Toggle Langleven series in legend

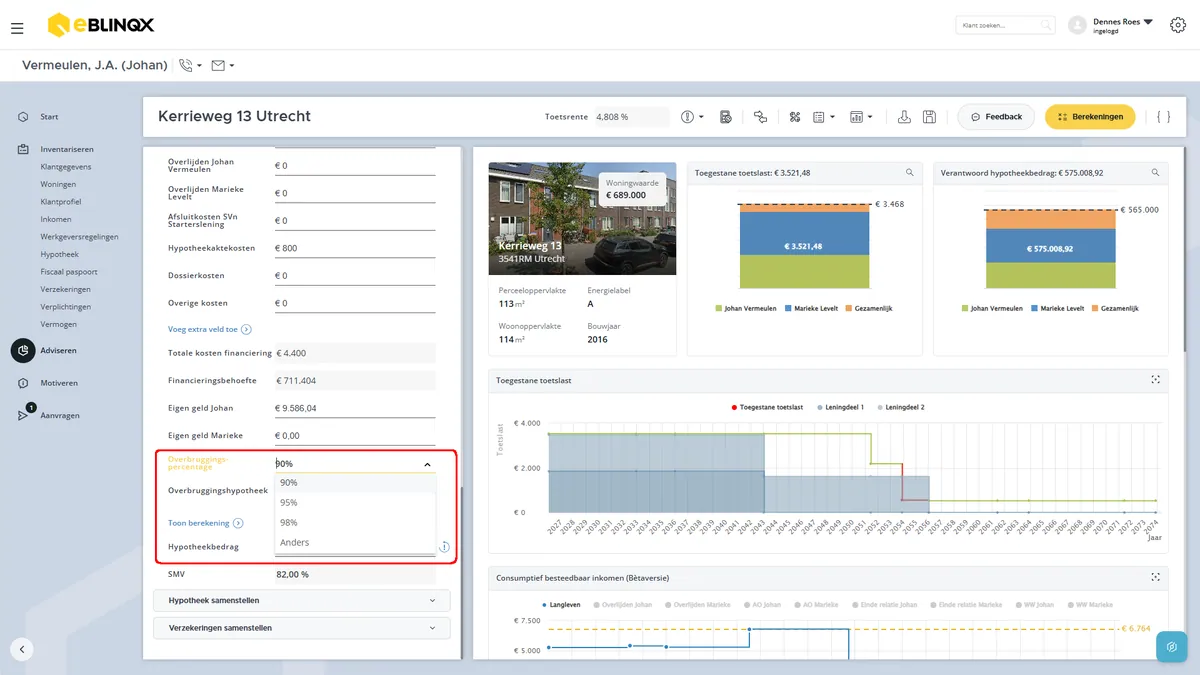(563, 605)
